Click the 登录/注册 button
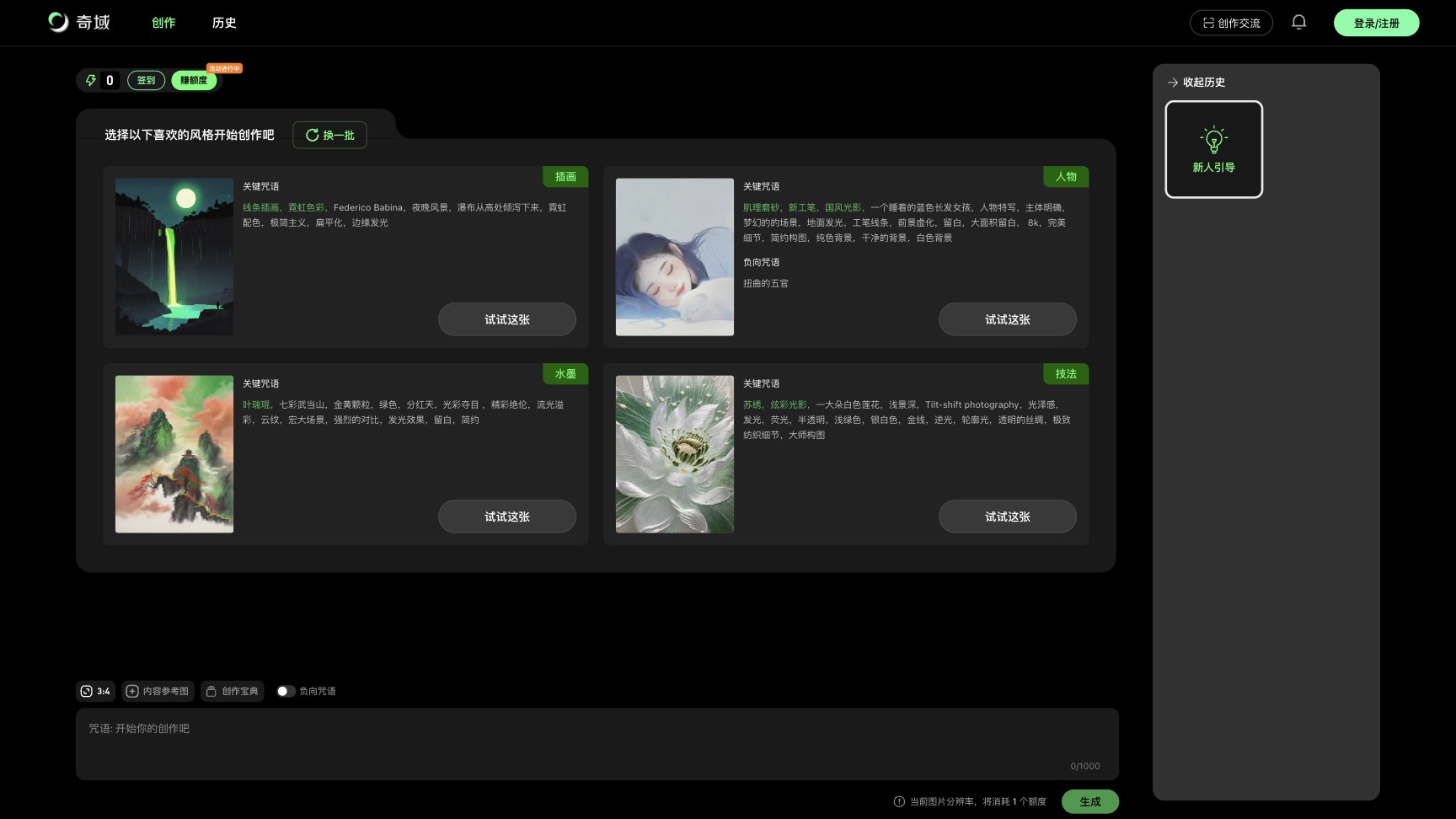Image resolution: width=1456 pixels, height=819 pixels. (x=1376, y=23)
